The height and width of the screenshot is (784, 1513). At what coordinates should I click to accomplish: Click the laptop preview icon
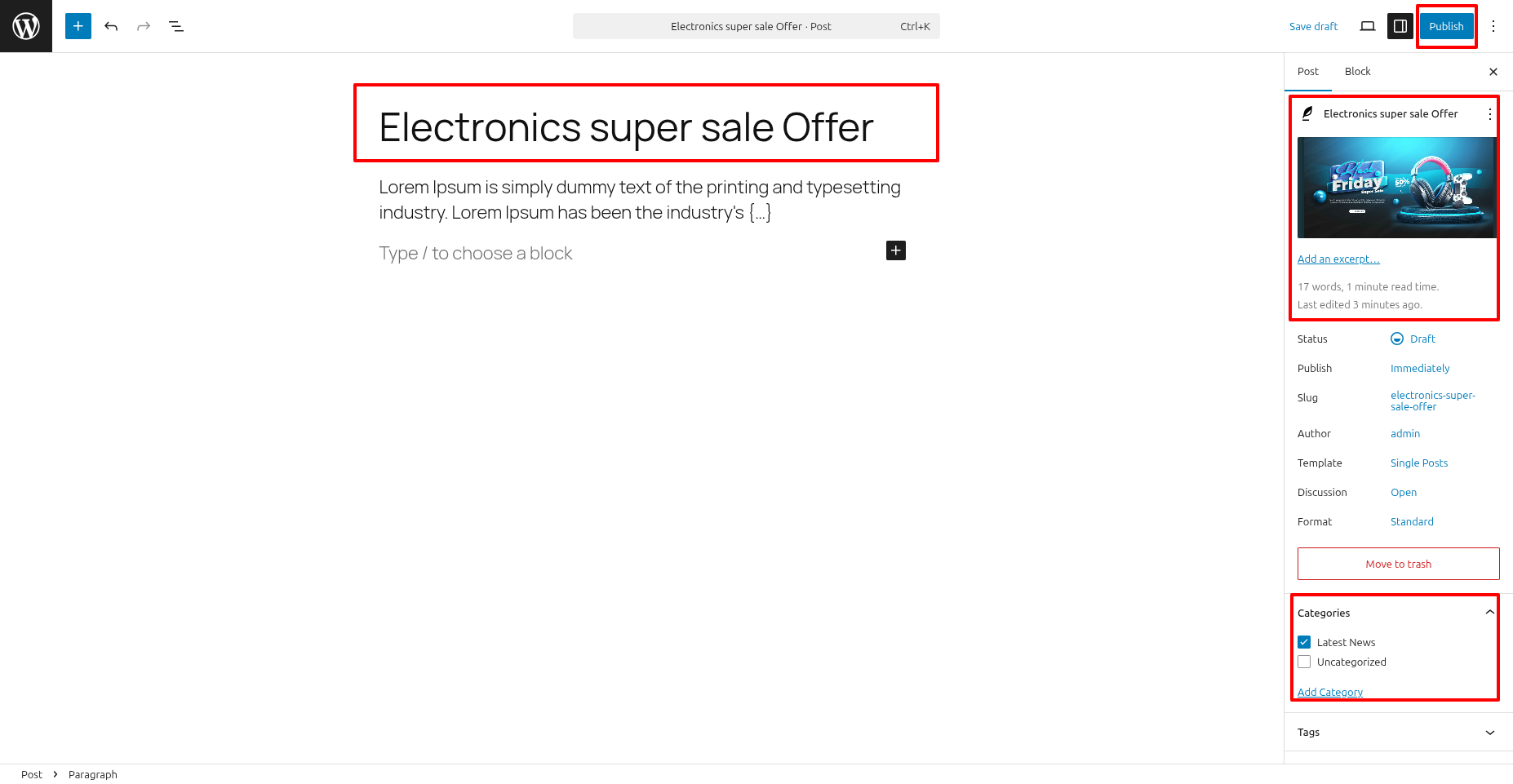point(1368,26)
